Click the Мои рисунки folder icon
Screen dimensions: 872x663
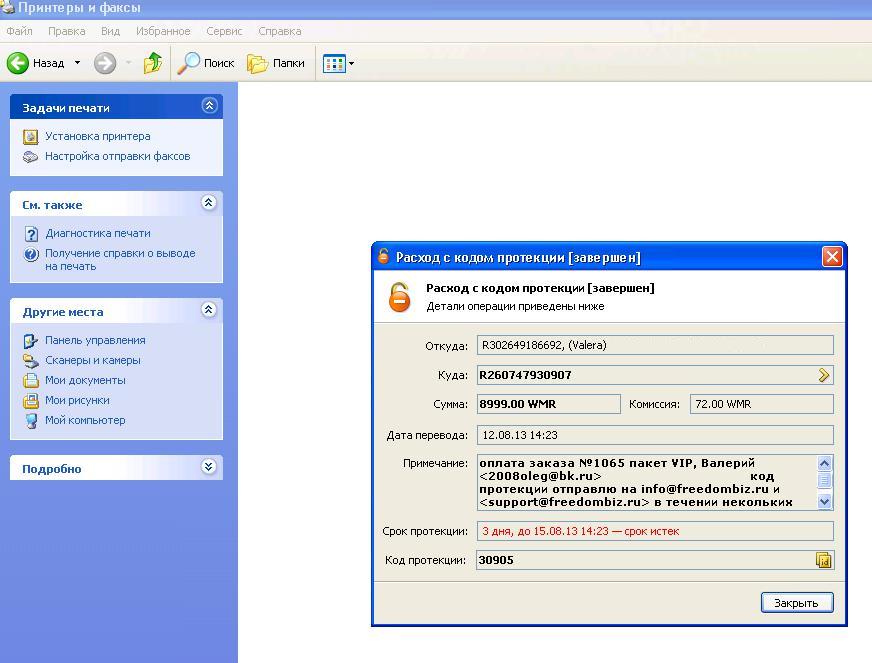click(31, 400)
